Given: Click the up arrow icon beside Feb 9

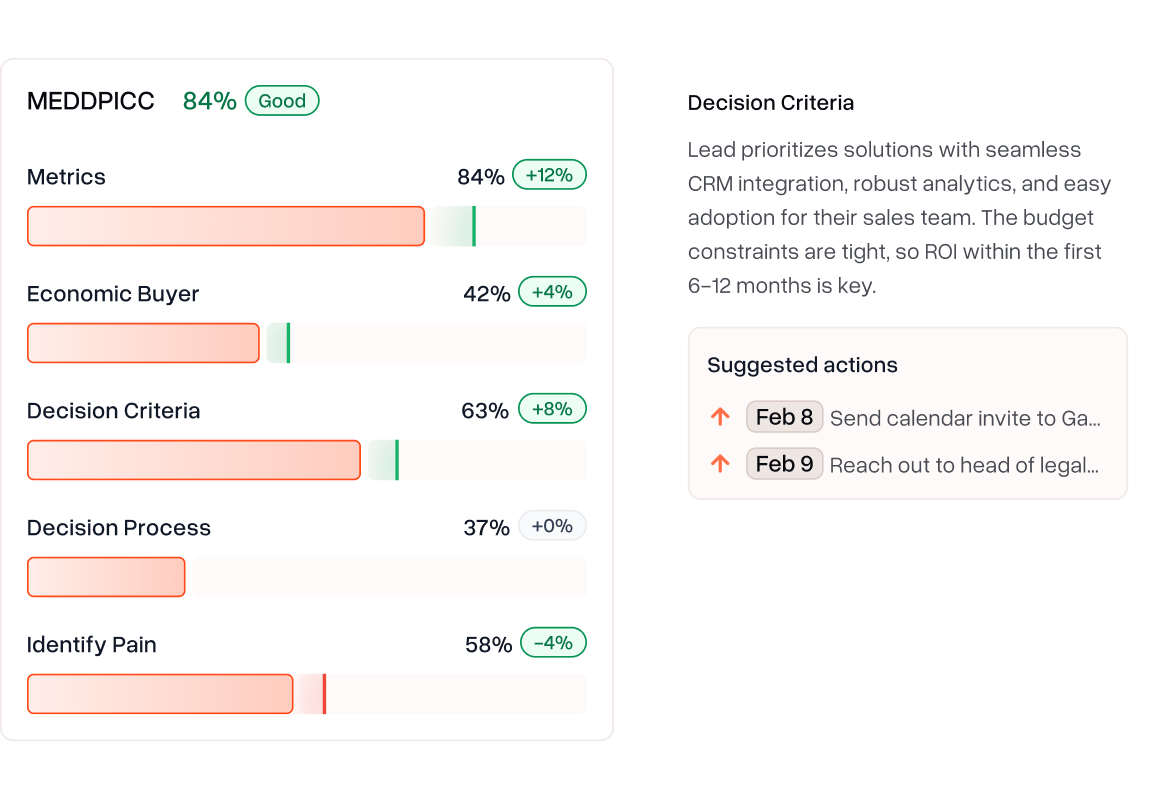Looking at the screenshot, I should [x=720, y=464].
